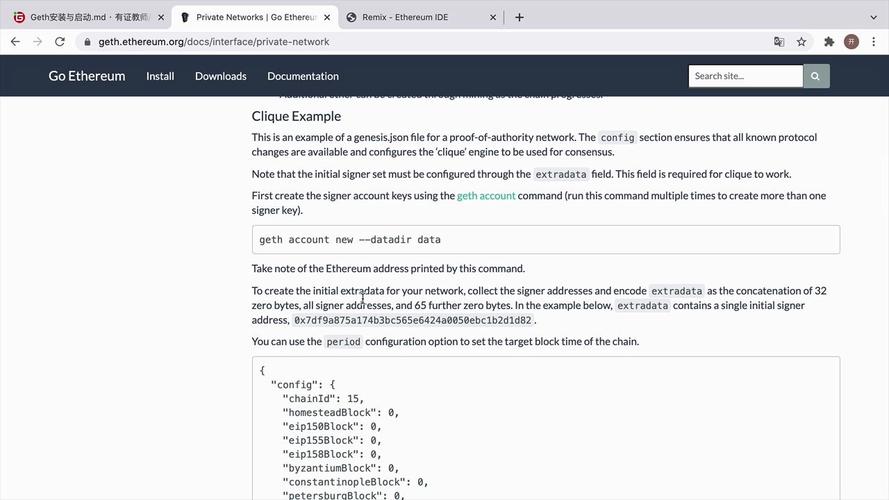Viewport: 889px width, 500px height.
Task: Click the browser forward arrow
Action: pos(37,42)
